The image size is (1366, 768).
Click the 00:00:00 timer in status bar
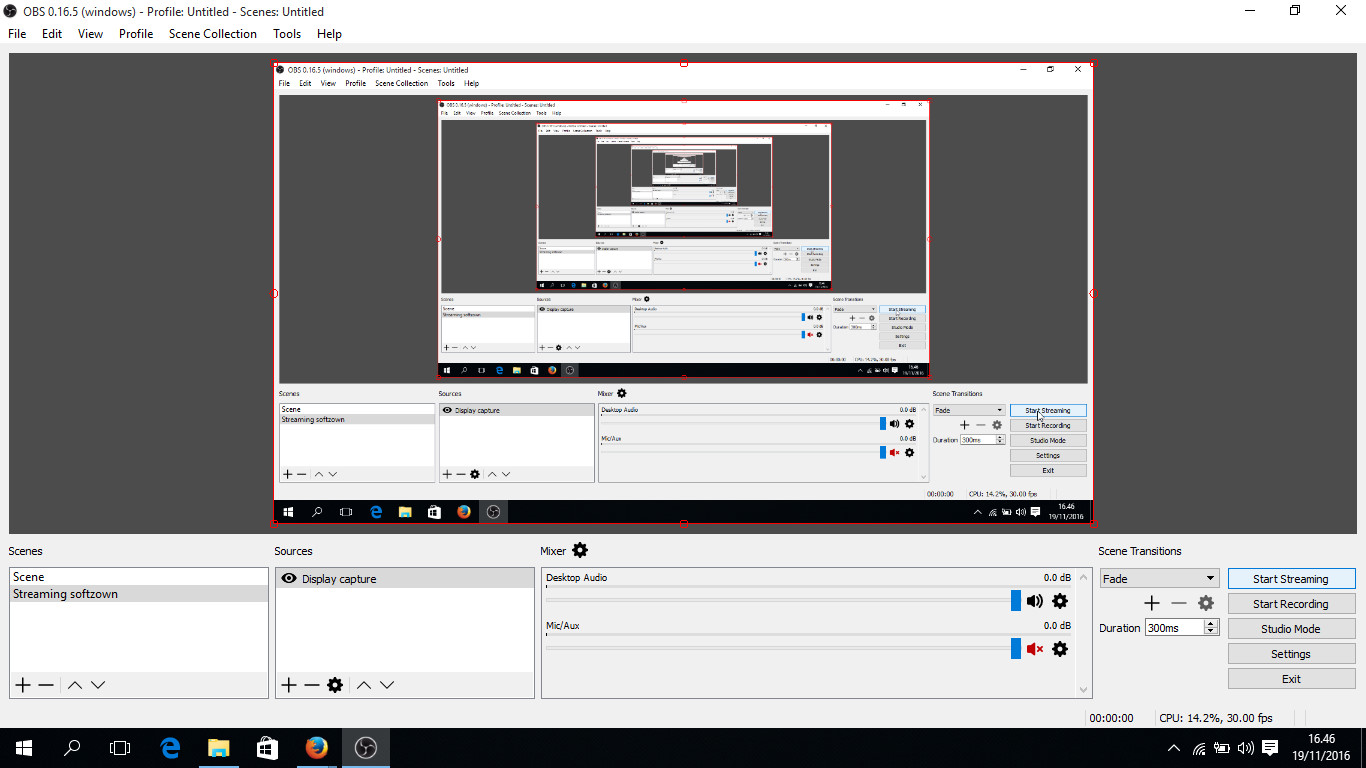1111,718
